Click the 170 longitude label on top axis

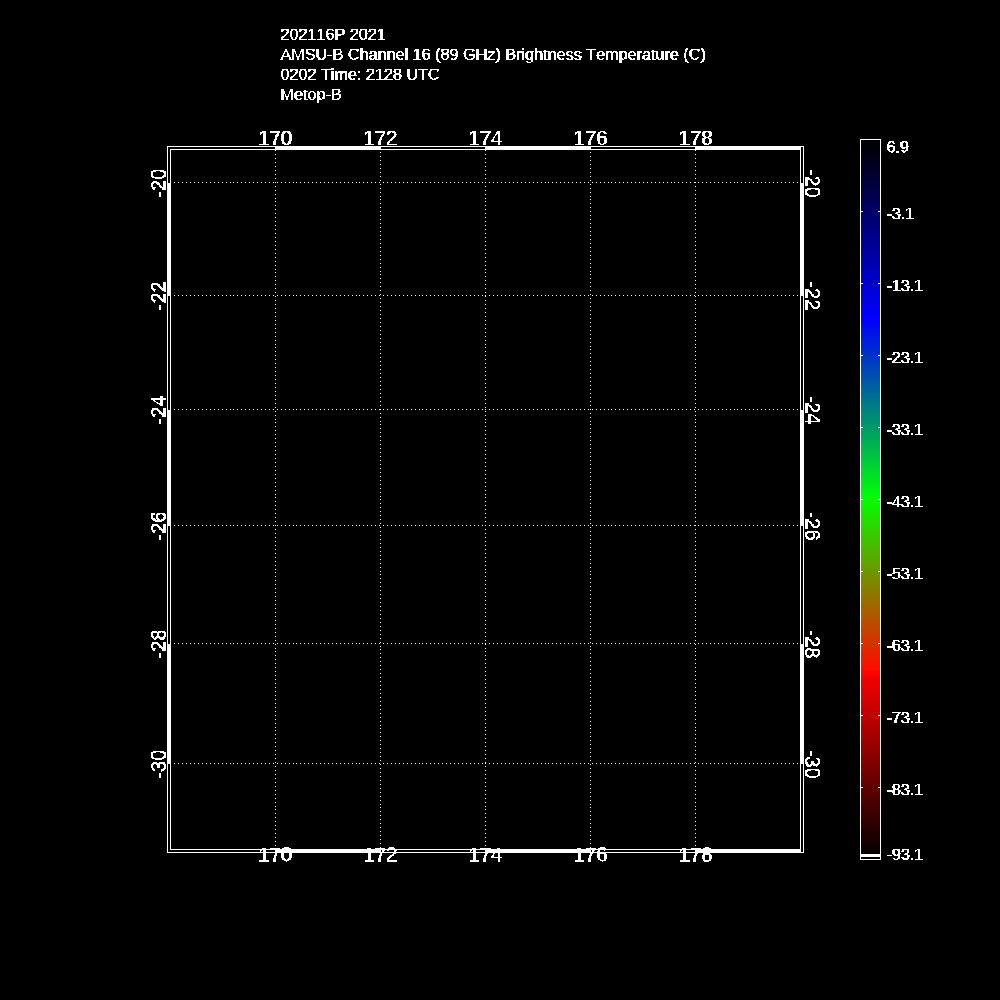(275, 139)
